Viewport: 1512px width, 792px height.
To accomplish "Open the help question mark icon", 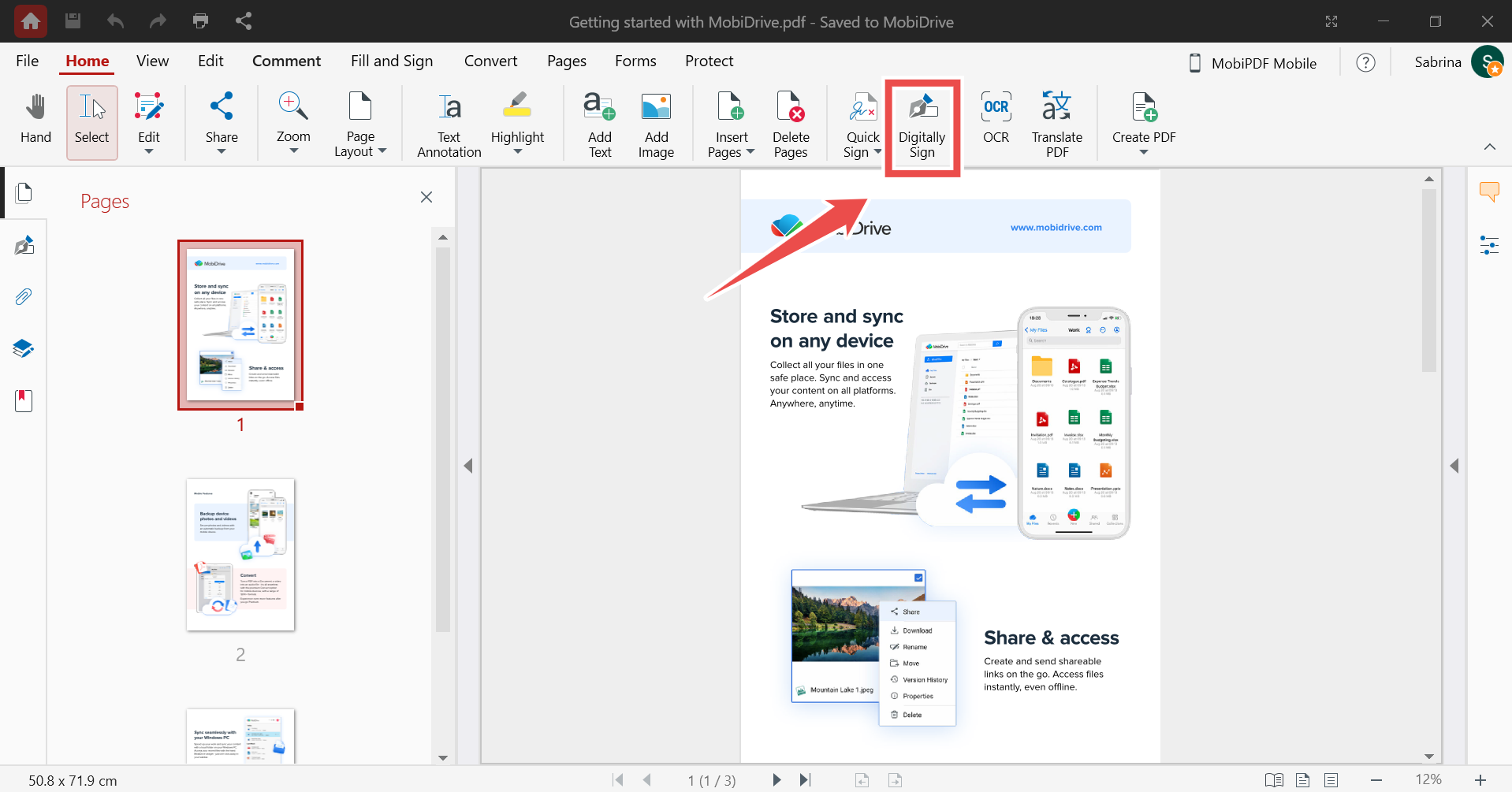I will 1365,62.
